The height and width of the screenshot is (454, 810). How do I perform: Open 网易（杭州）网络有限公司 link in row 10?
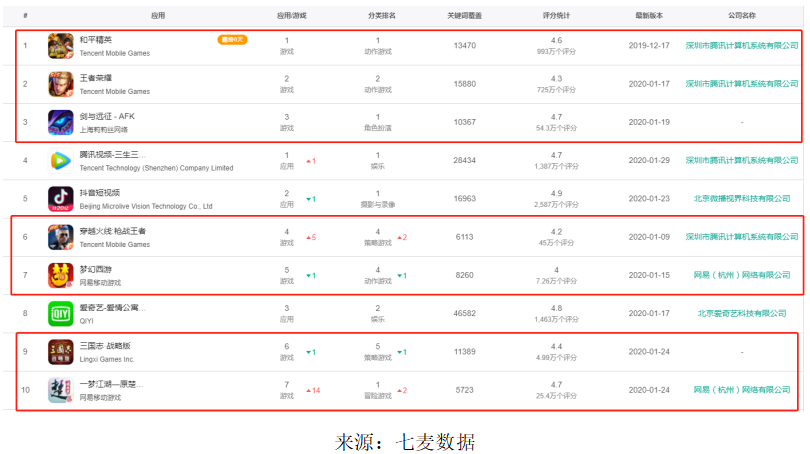(742, 389)
